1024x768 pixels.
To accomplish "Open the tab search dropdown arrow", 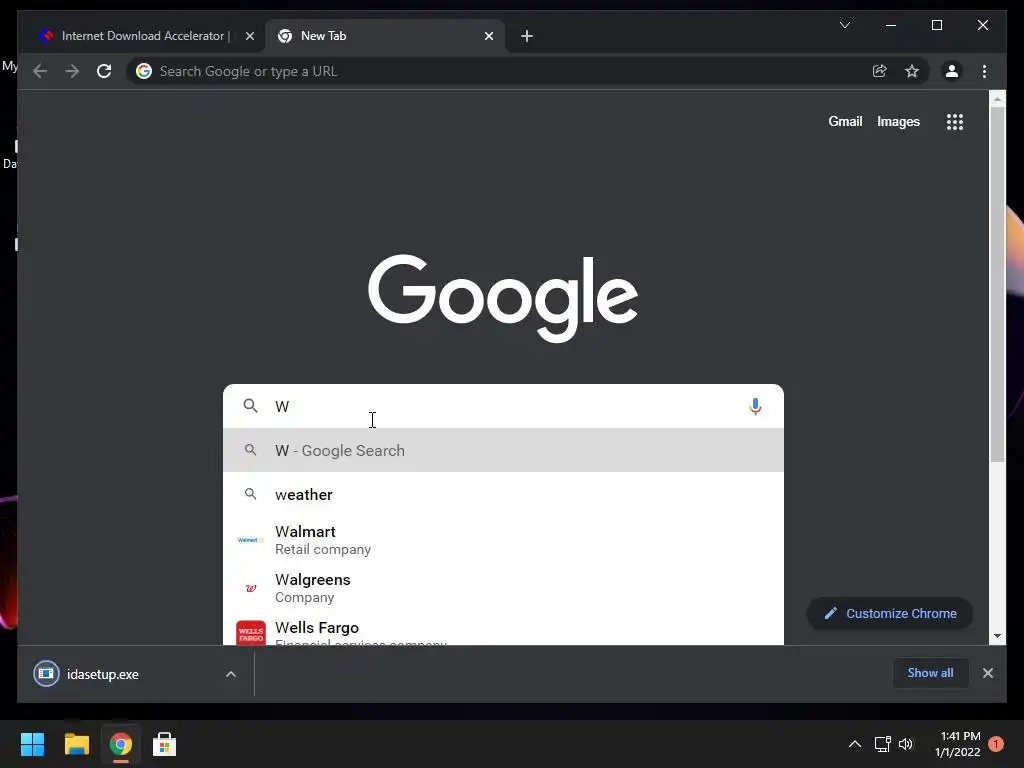I will pos(844,25).
